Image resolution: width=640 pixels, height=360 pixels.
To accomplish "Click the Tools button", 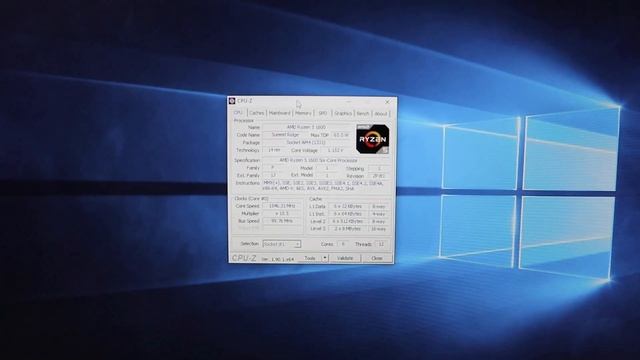I will click(310, 258).
